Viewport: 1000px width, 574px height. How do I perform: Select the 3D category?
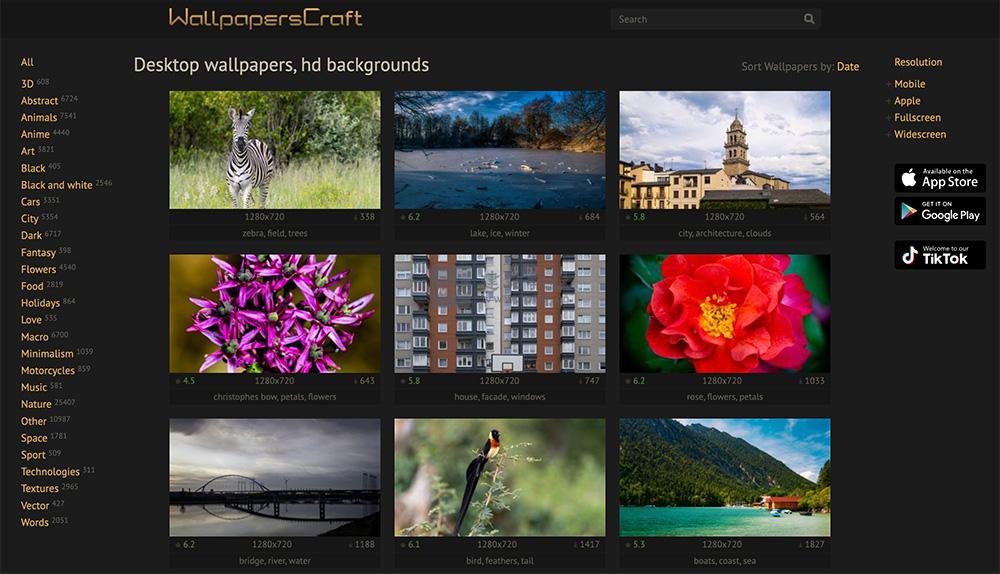pyautogui.click(x=27, y=84)
